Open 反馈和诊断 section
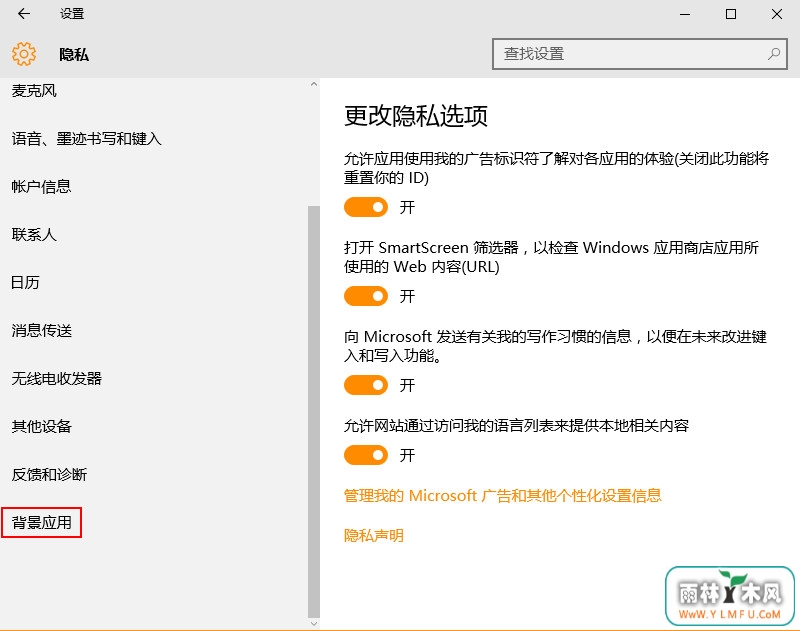 [49, 474]
